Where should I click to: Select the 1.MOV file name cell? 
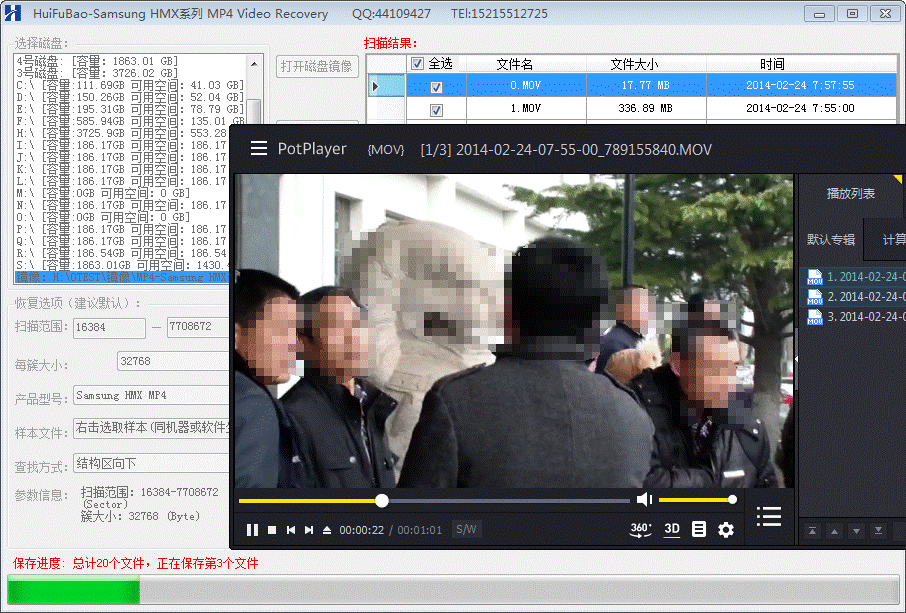[526, 108]
